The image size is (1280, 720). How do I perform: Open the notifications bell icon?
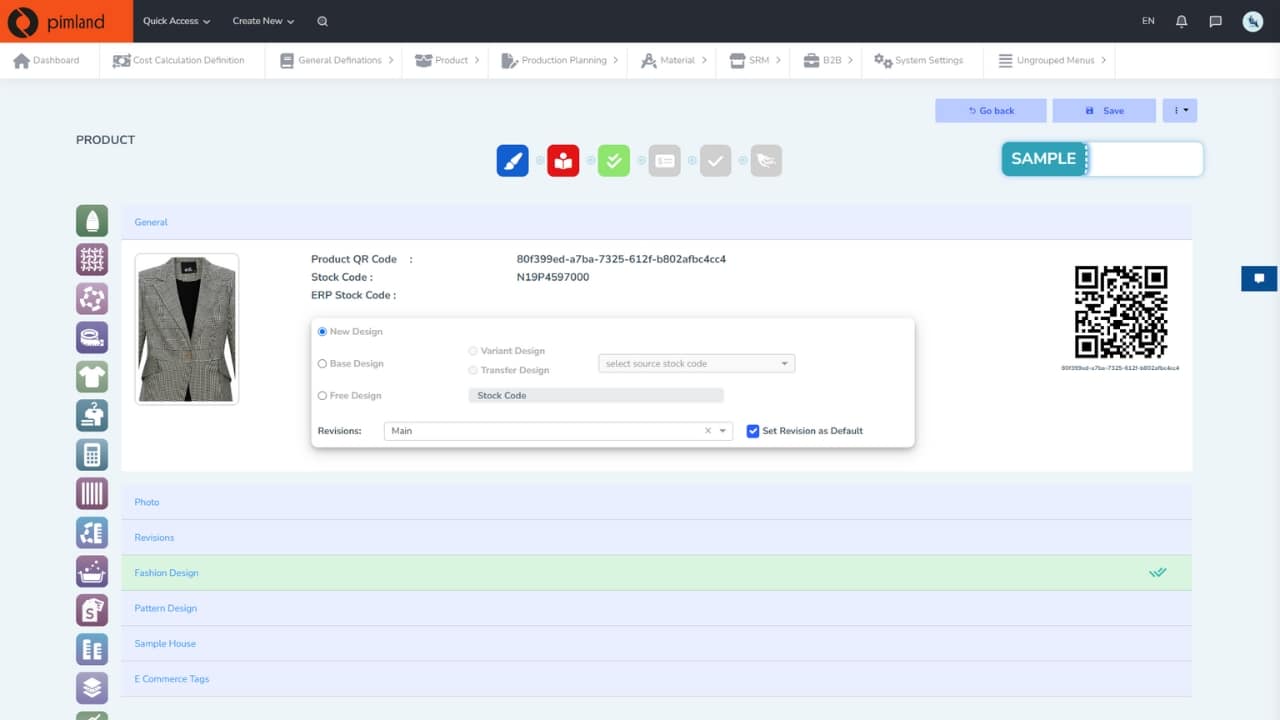(x=1182, y=21)
